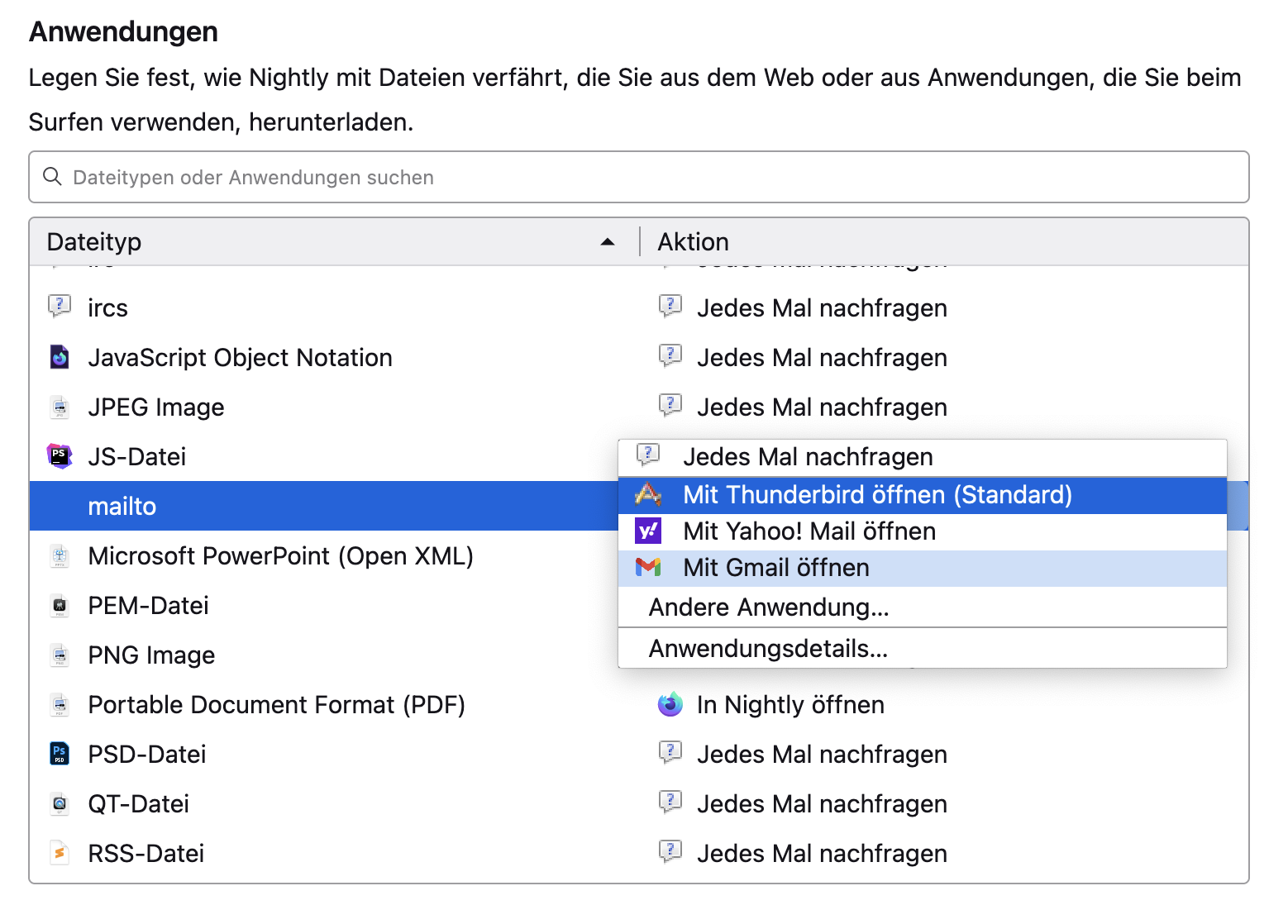This screenshot has height=924, width=1288.
Task: Click the JavaScript Object Notation file icon
Action: tap(60, 357)
